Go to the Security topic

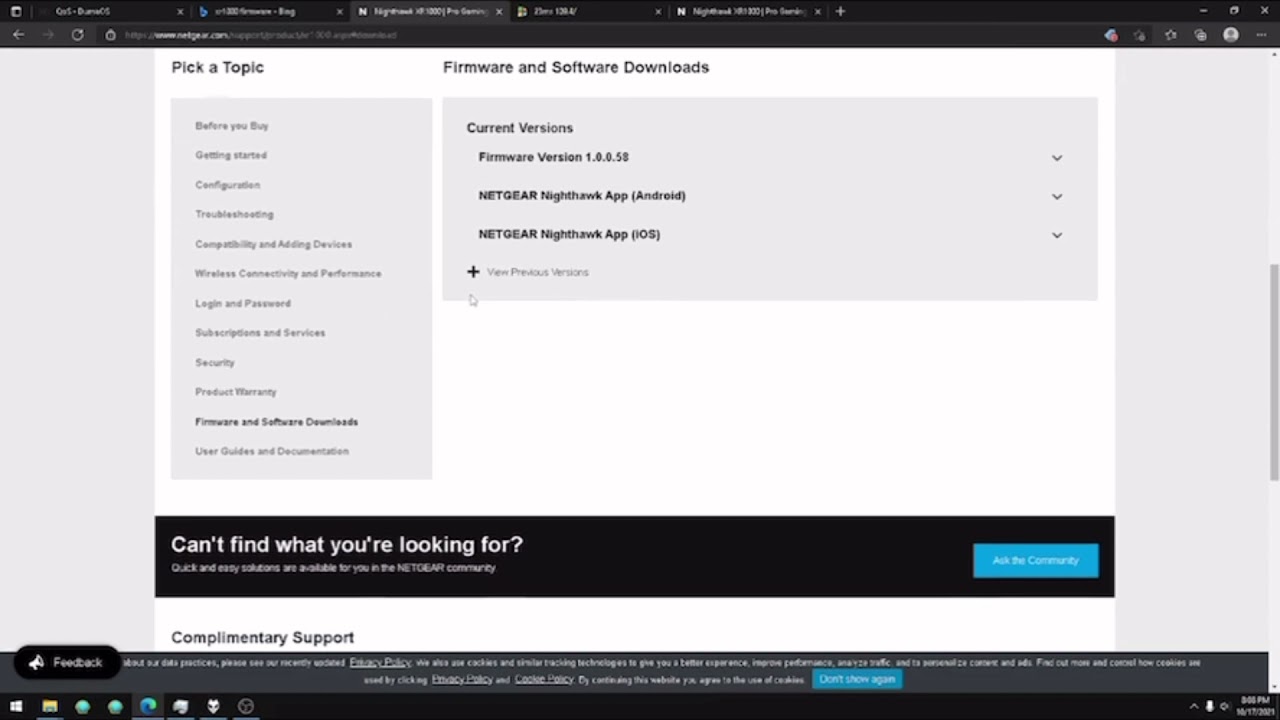215,362
